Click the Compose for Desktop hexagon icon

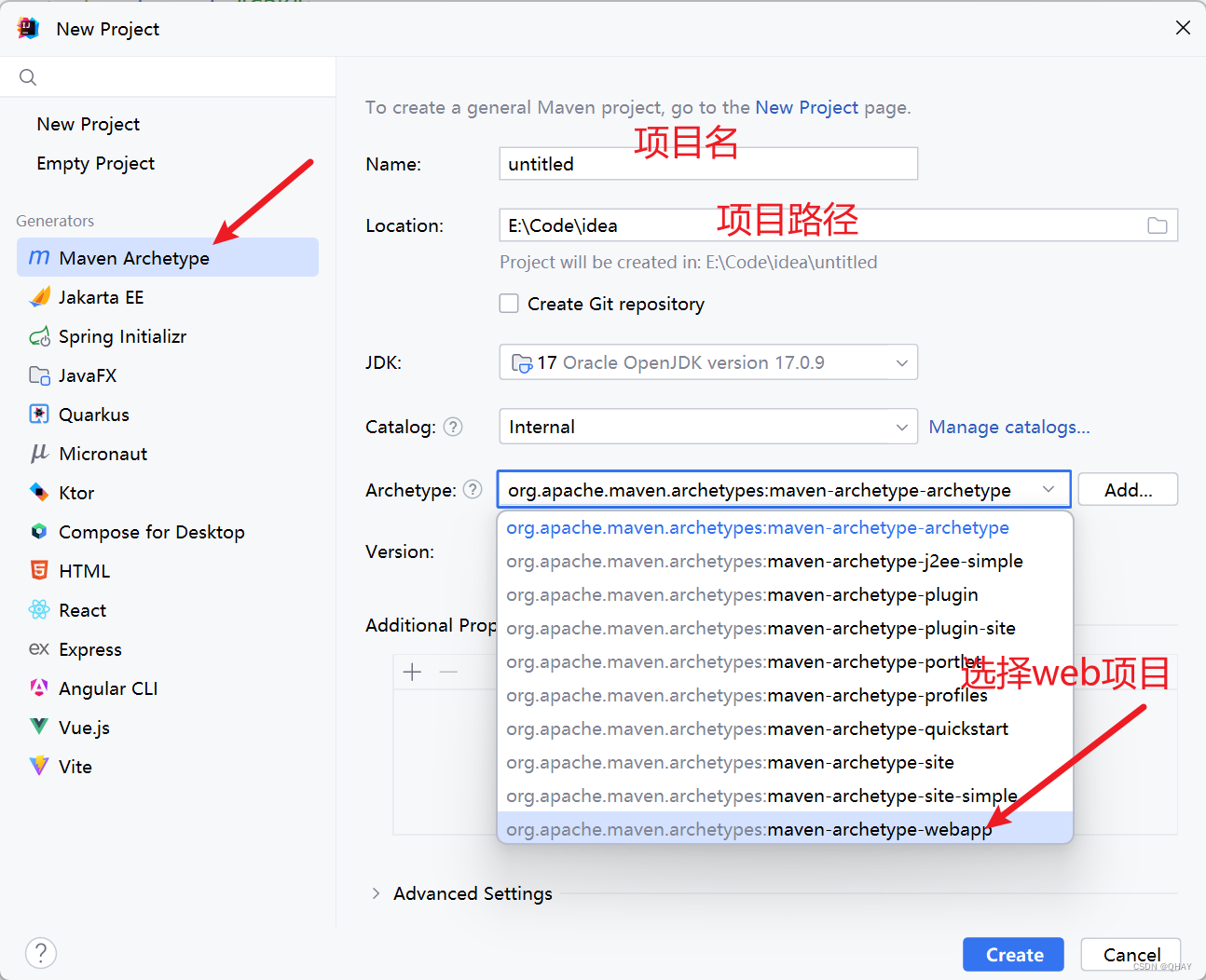click(39, 531)
